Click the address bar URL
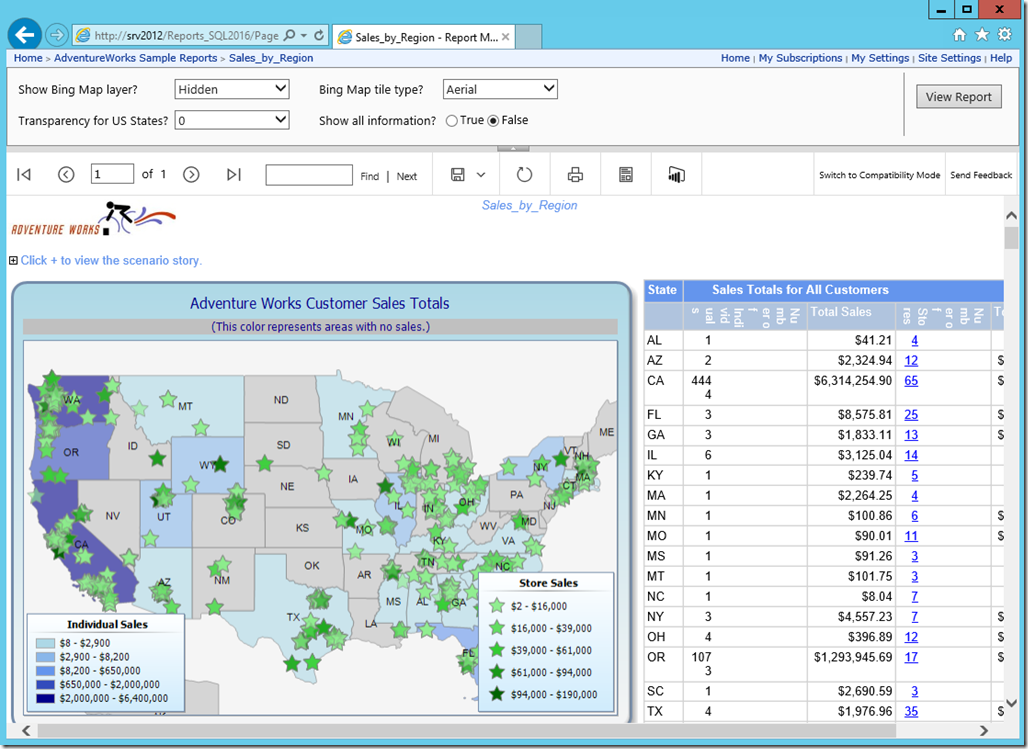The image size is (1028, 749). coord(186,35)
